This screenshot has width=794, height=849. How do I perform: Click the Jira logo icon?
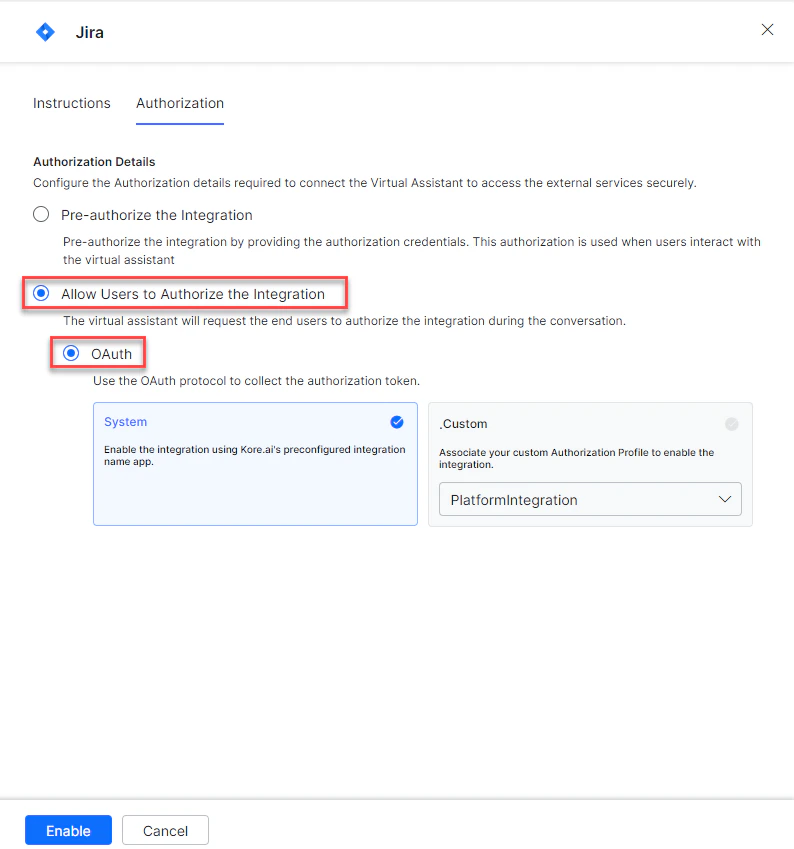click(x=44, y=31)
